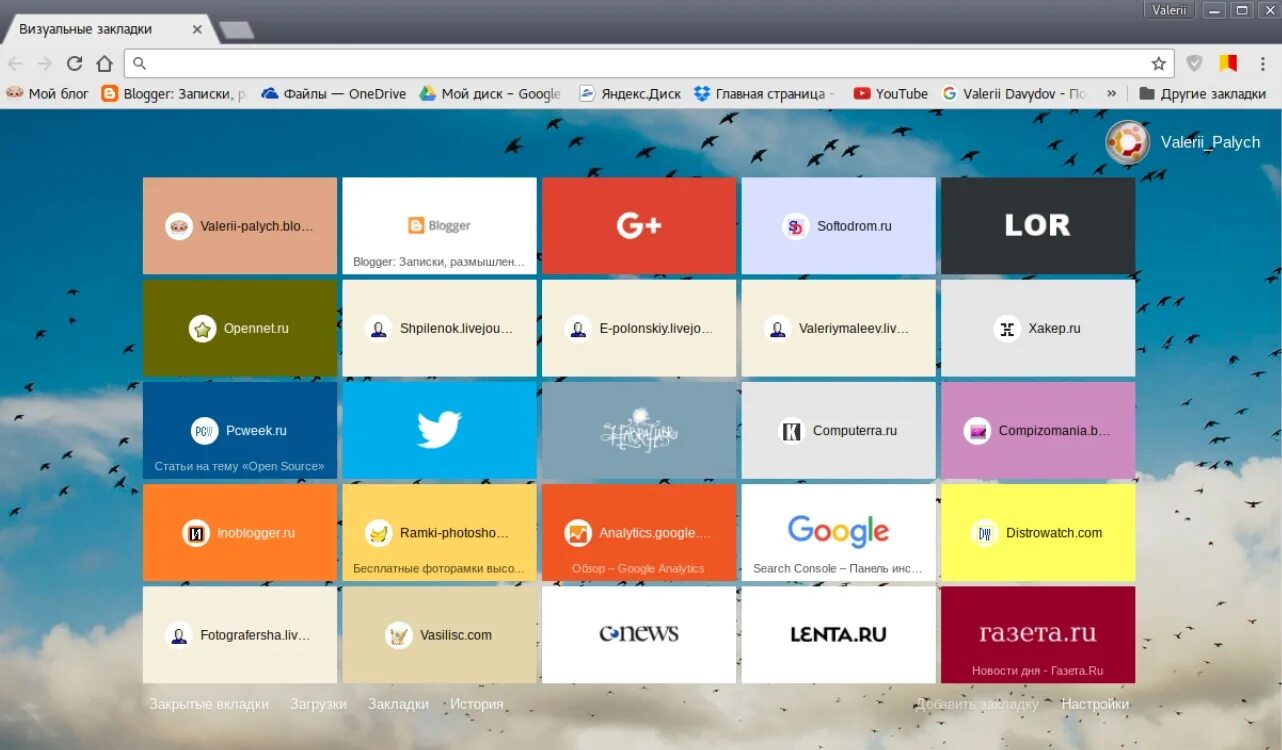
Task: Open the Distrowatch.com tile
Action: coord(1038,533)
